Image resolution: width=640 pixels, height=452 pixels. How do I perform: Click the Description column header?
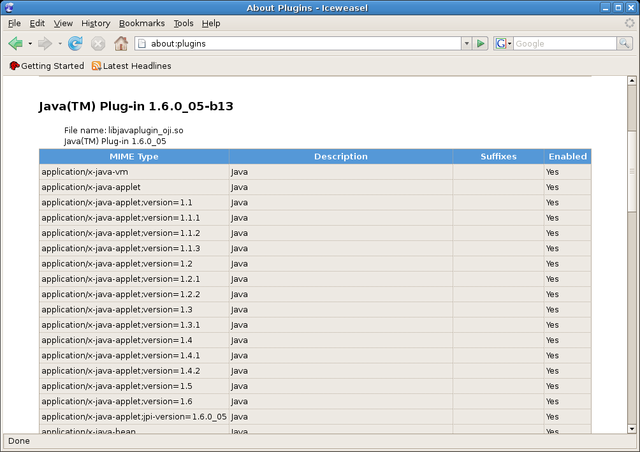point(341,156)
